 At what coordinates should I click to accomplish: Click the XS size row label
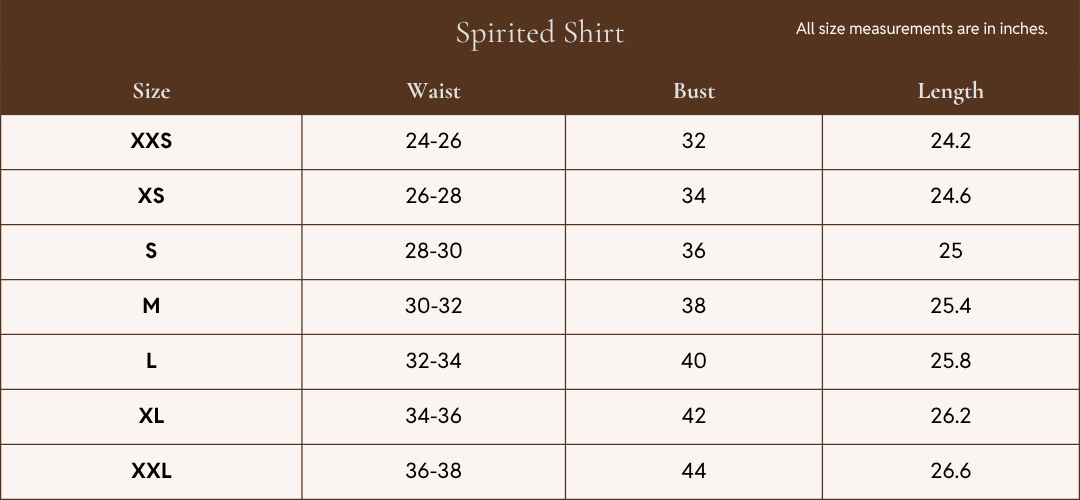pyautogui.click(x=152, y=196)
